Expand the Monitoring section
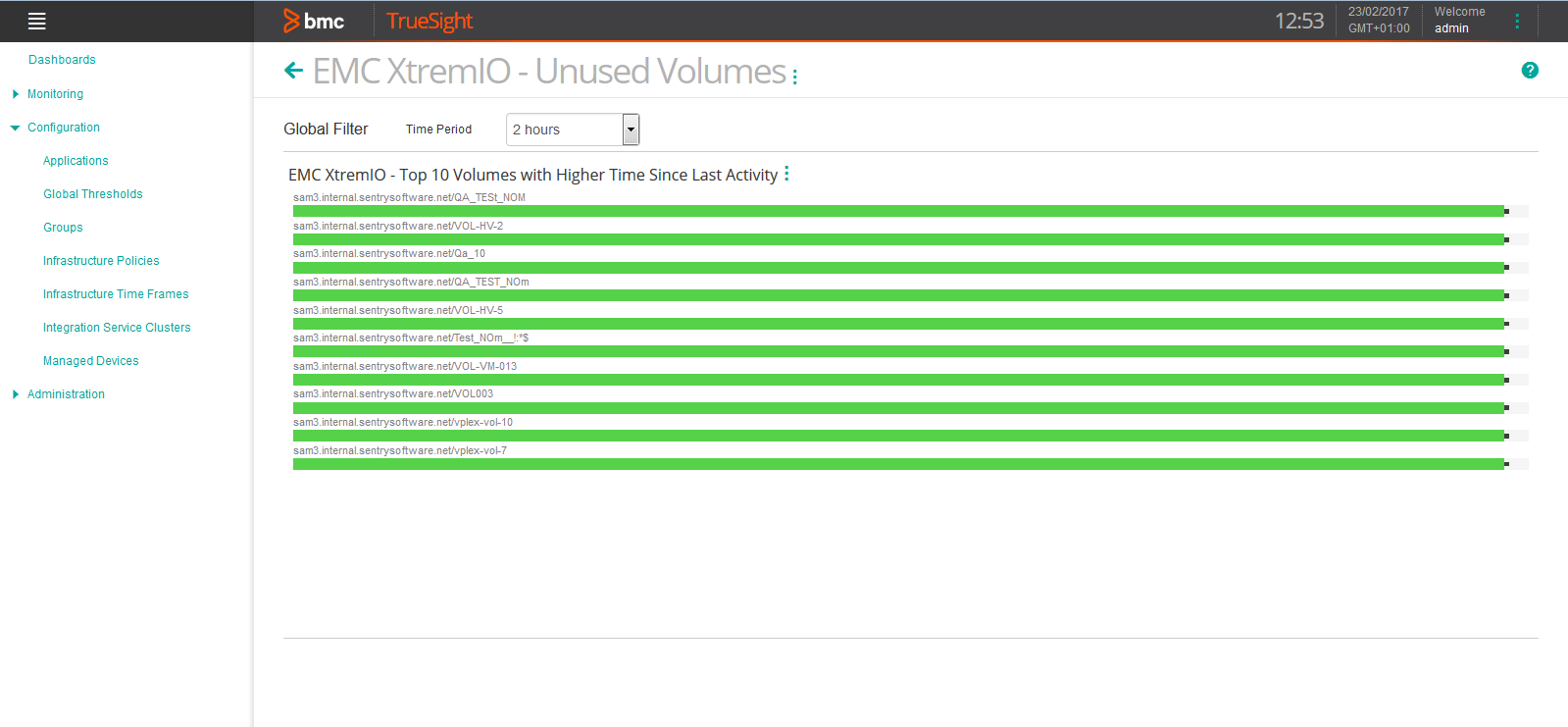The height and width of the screenshot is (727, 1568). coord(16,94)
